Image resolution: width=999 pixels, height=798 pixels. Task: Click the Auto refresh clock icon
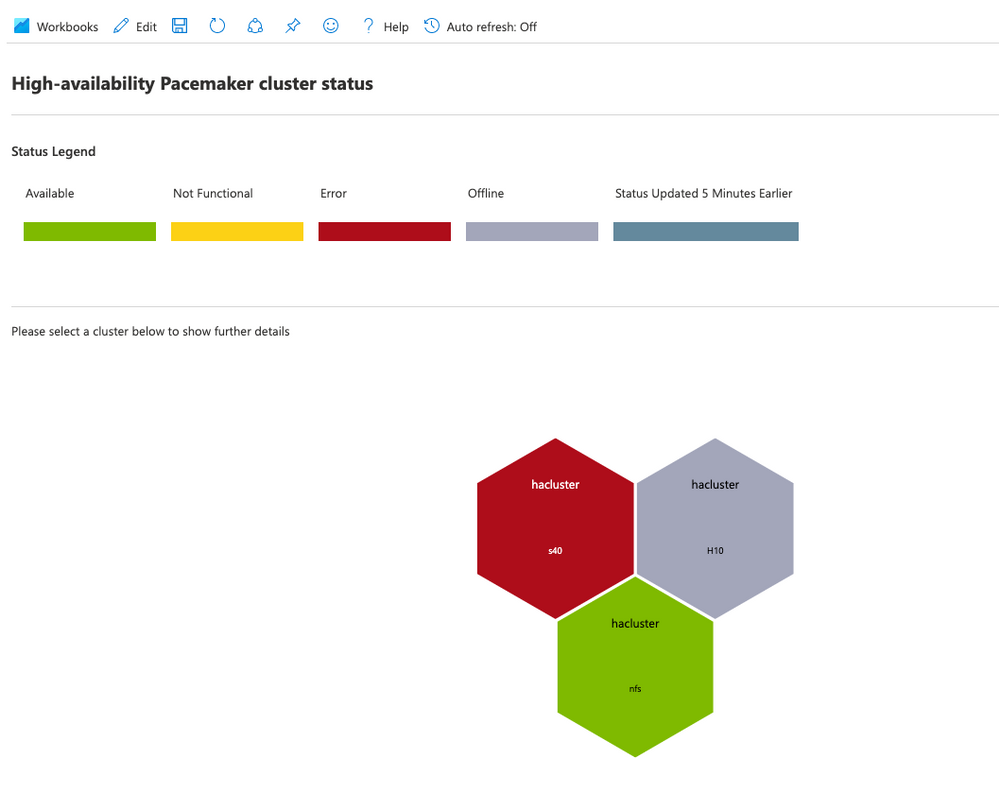click(x=430, y=26)
